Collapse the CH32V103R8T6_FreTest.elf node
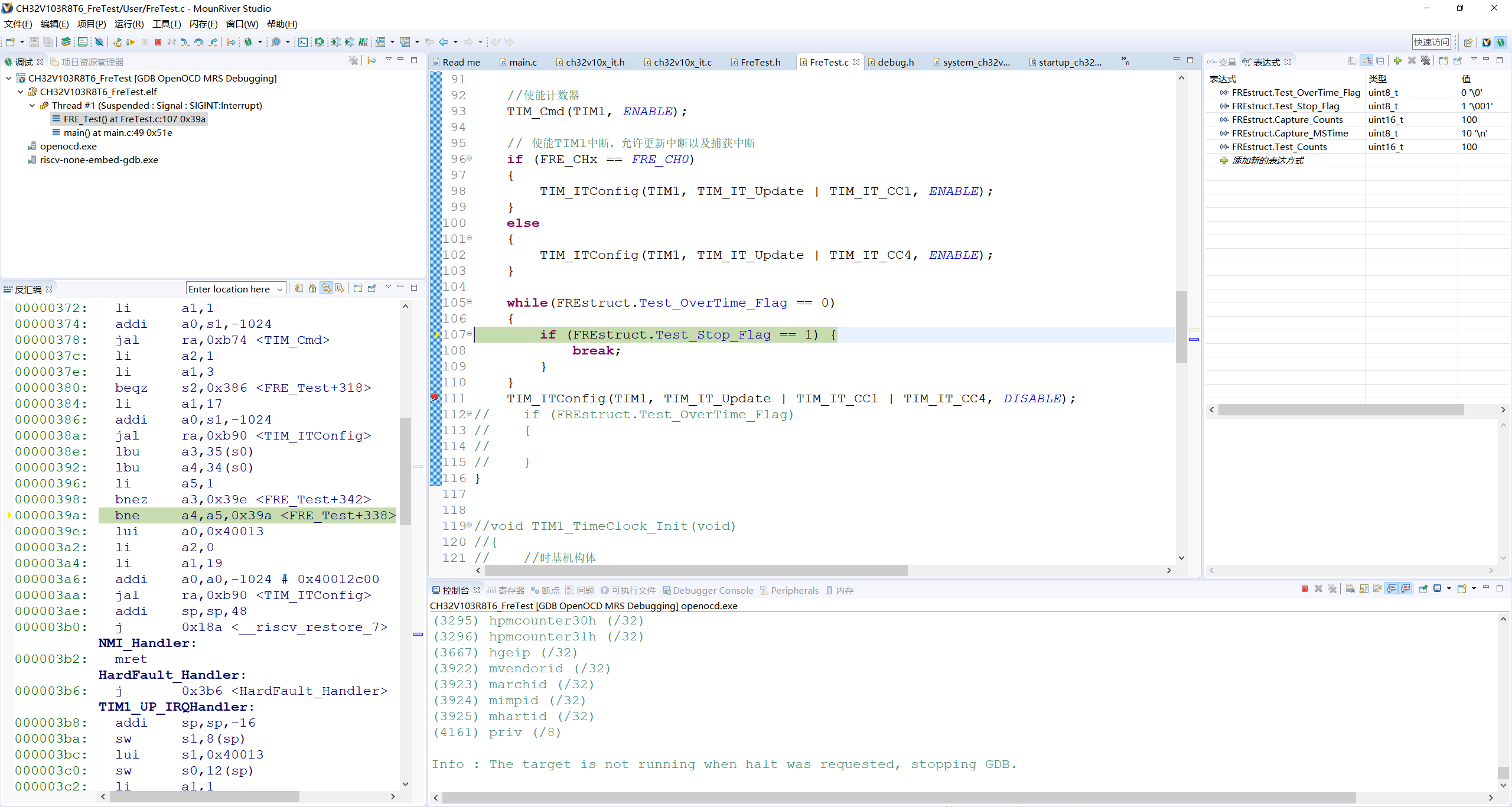The height and width of the screenshot is (807, 1512). [x=21, y=92]
